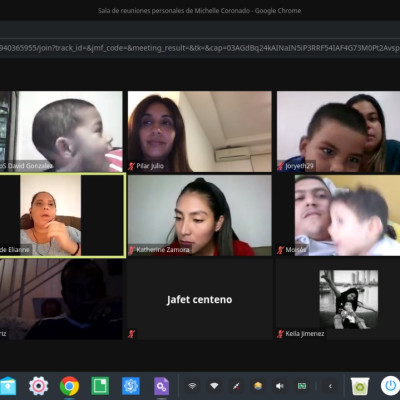Click the Chrome address bar URL
The width and height of the screenshot is (400, 400).
point(200,48)
